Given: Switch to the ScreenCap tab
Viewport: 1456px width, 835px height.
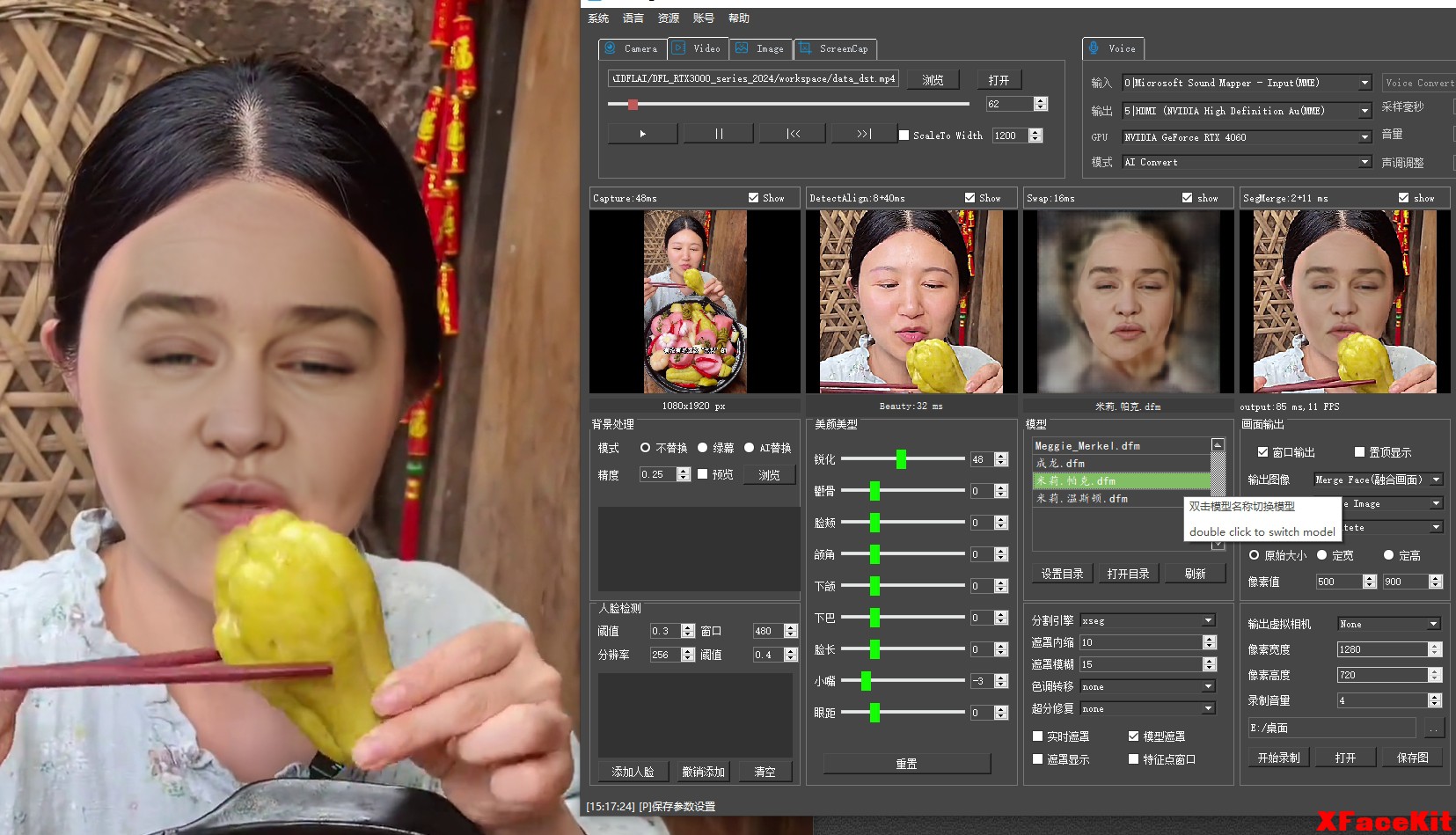Looking at the screenshot, I should point(835,49).
